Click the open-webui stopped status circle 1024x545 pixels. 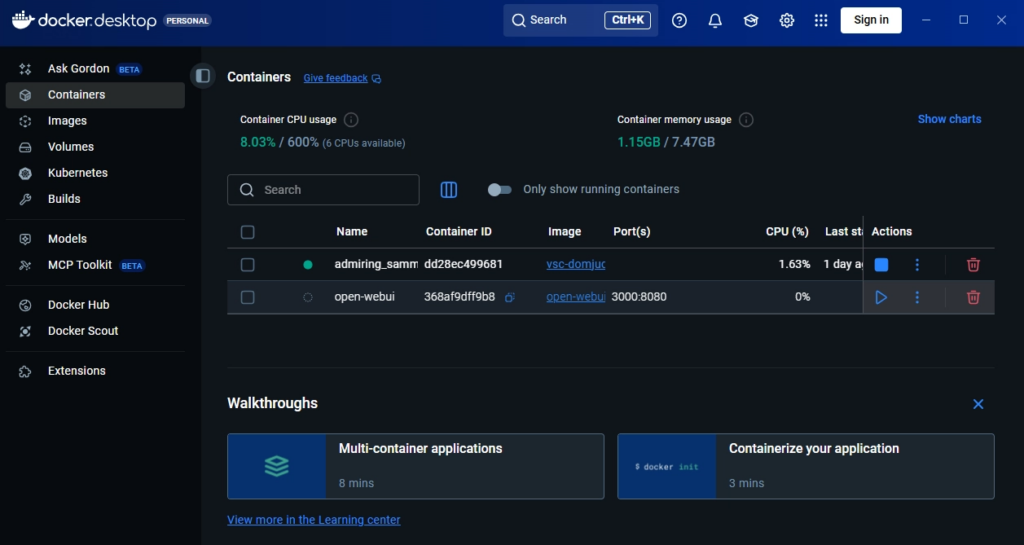click(308, 297)
